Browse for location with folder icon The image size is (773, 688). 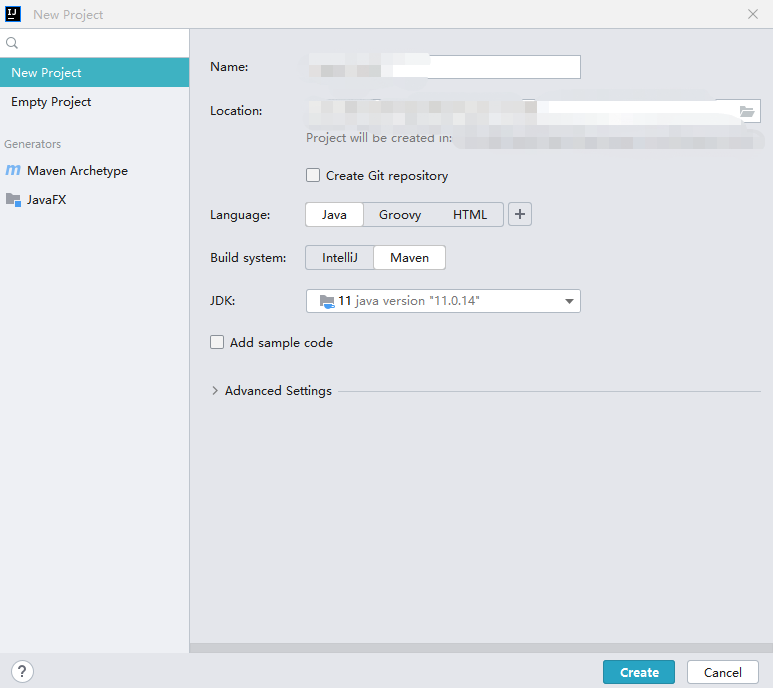click(747, 111)
